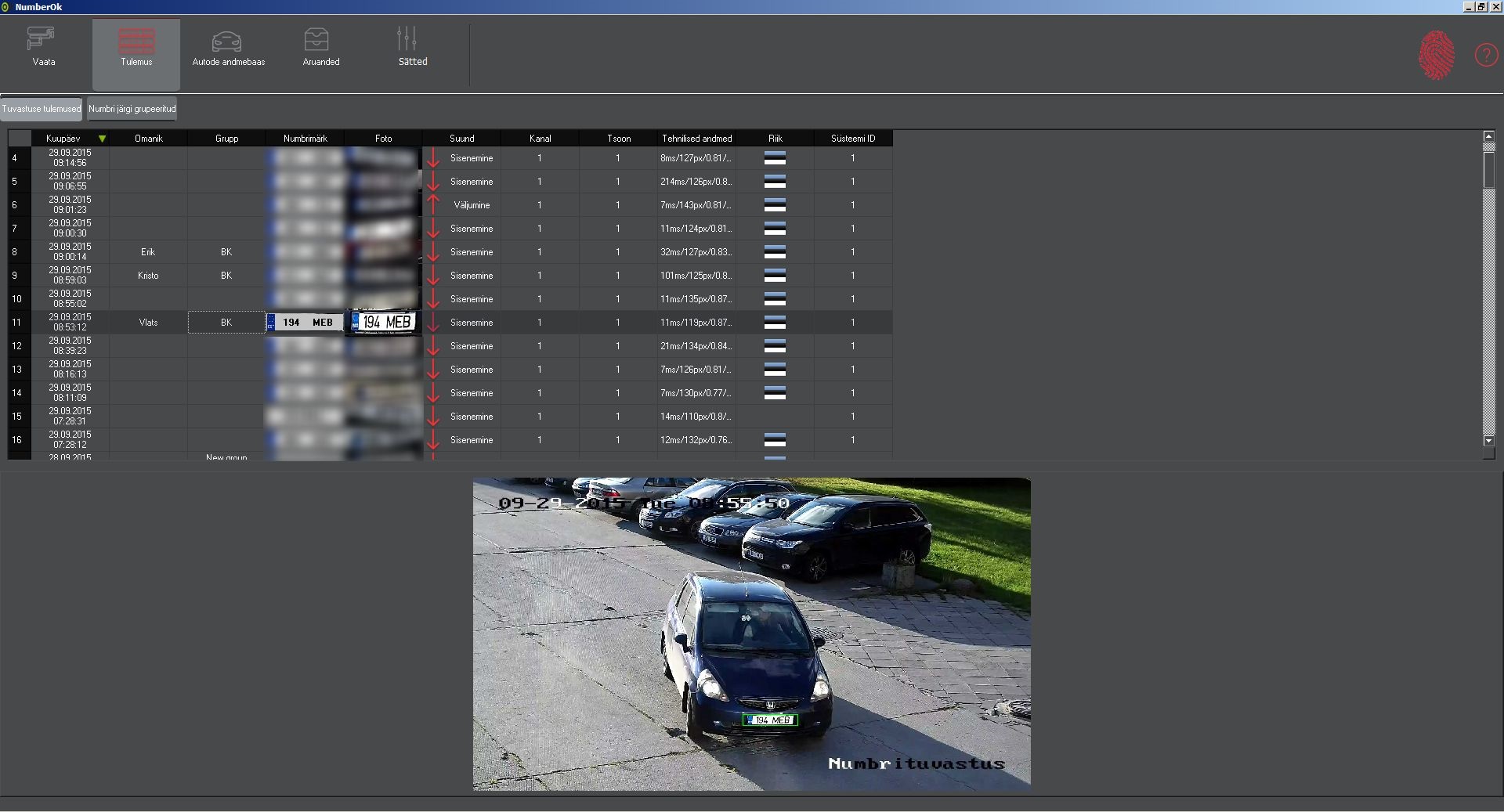
Task: Click the Riik column header
Action: click(775, 139)
